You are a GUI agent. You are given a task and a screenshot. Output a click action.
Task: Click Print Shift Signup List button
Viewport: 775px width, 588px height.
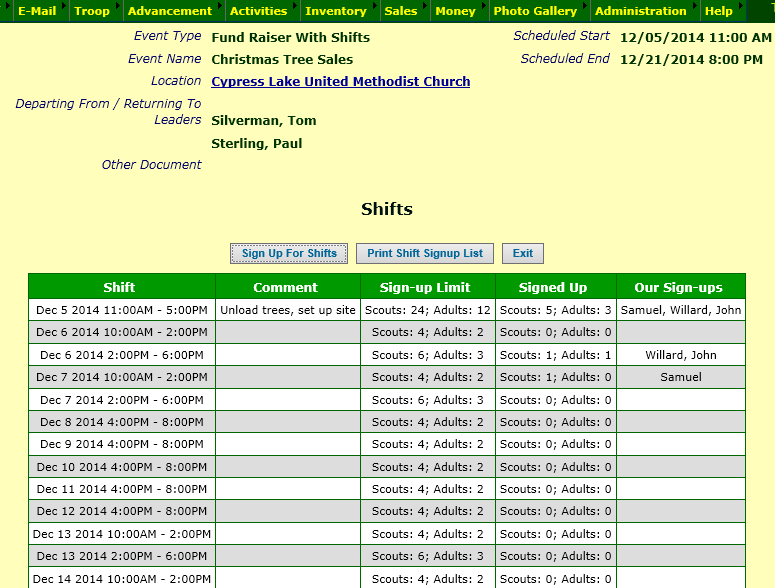[425, 253]
